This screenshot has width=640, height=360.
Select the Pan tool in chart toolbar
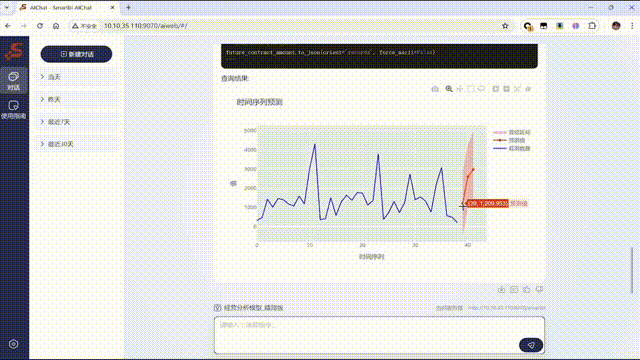pyautogui.click(x=460, y=89)
